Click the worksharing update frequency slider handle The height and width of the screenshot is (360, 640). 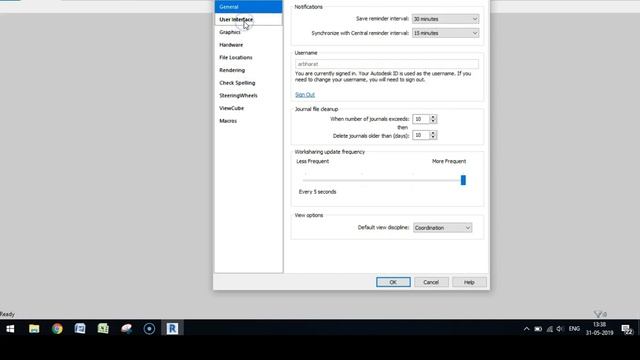click(x=463, y=180)
